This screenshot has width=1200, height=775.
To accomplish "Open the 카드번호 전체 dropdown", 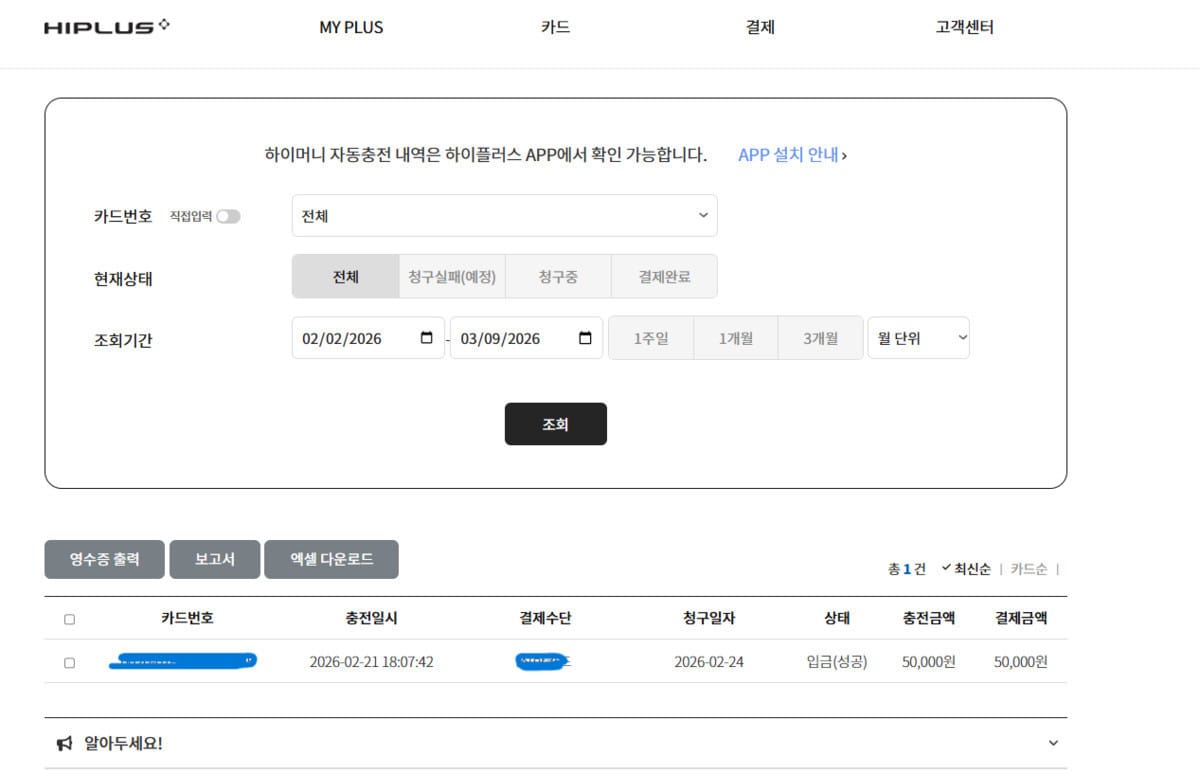I will pyautogui.click(x=504, y=215).
